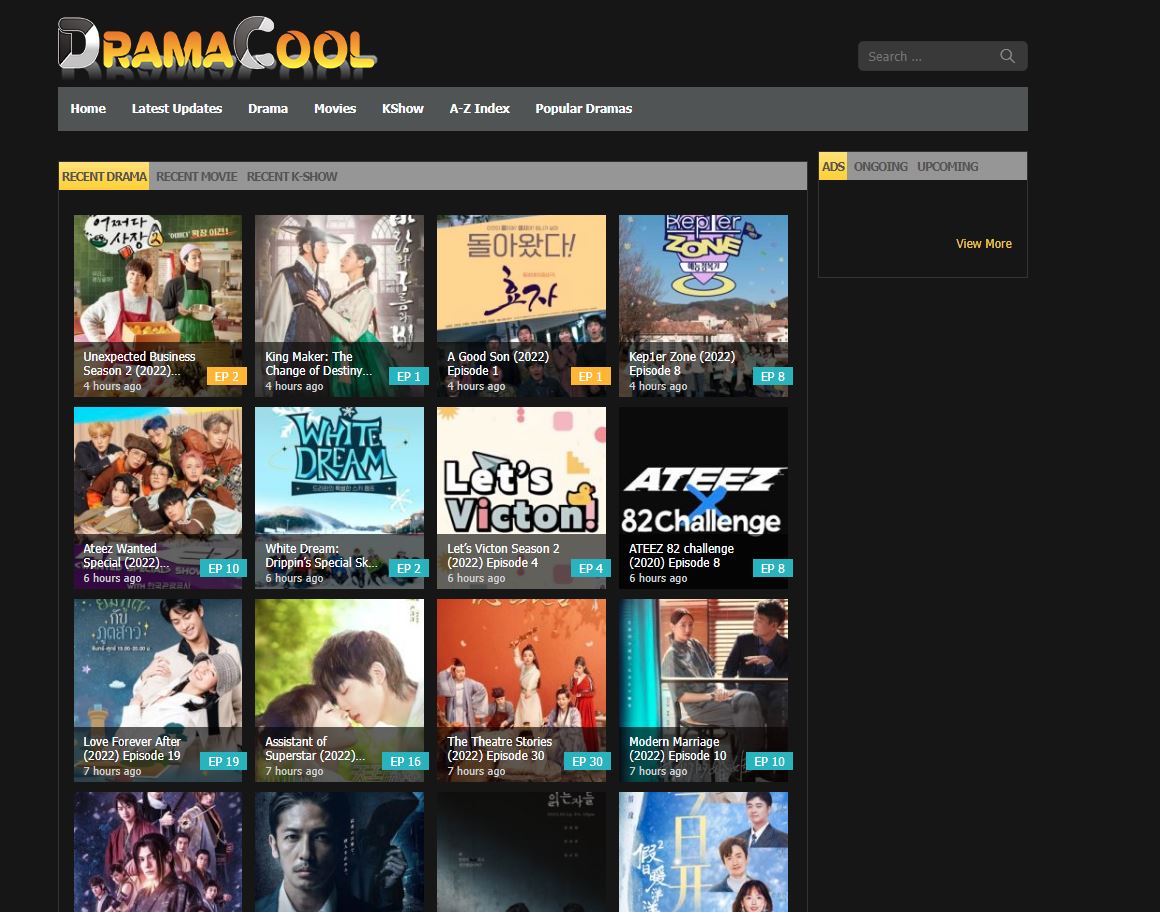1160x912 pixels.
Task: Open White Dream poster
Action: [x=340, y=498]
